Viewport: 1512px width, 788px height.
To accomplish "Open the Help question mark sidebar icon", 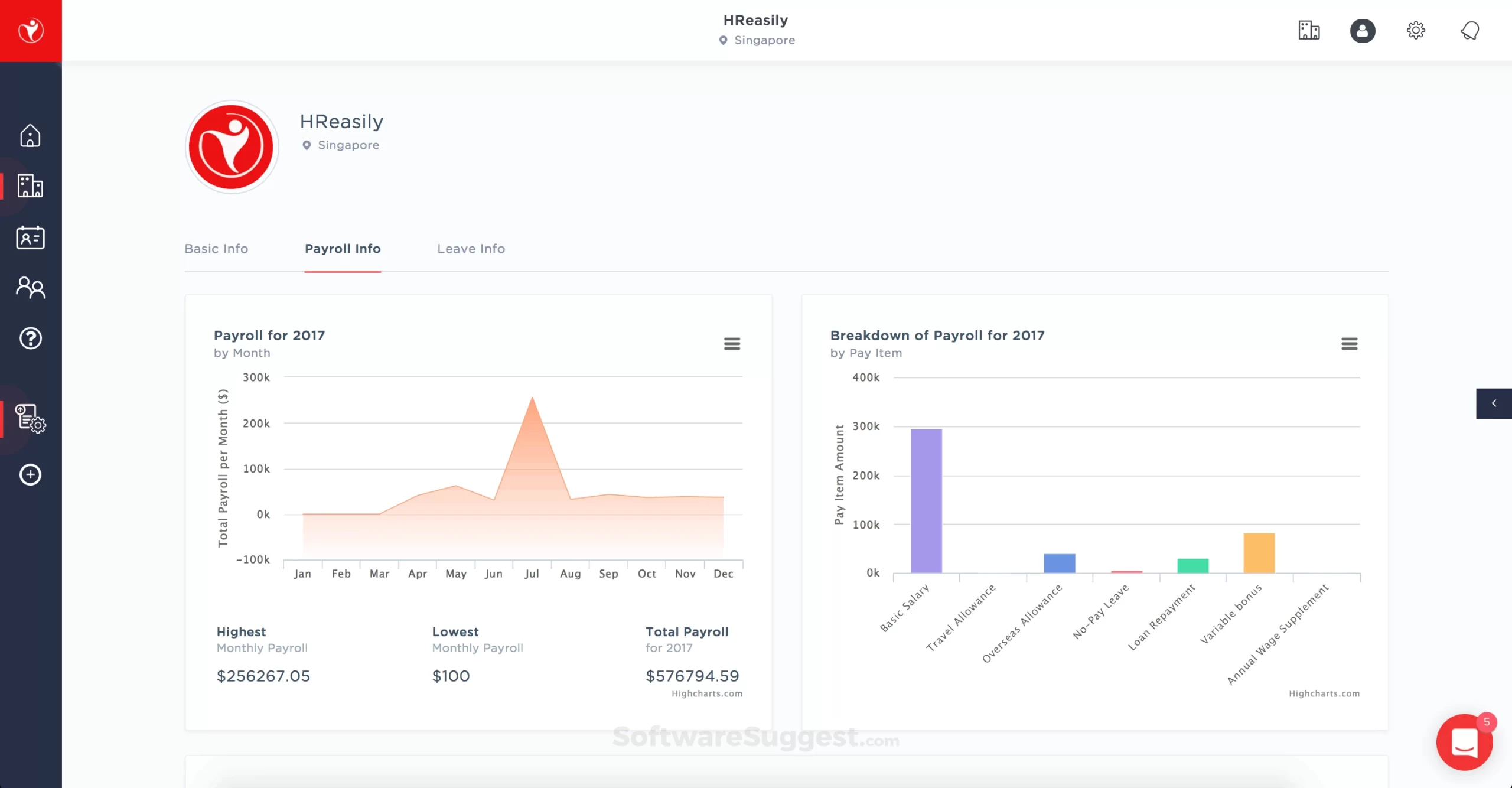I will tap(30, 338).
